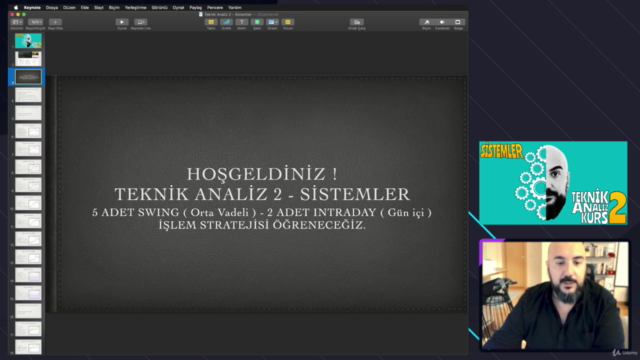Open the Pencere menu
640x360 pixels.
215,7
